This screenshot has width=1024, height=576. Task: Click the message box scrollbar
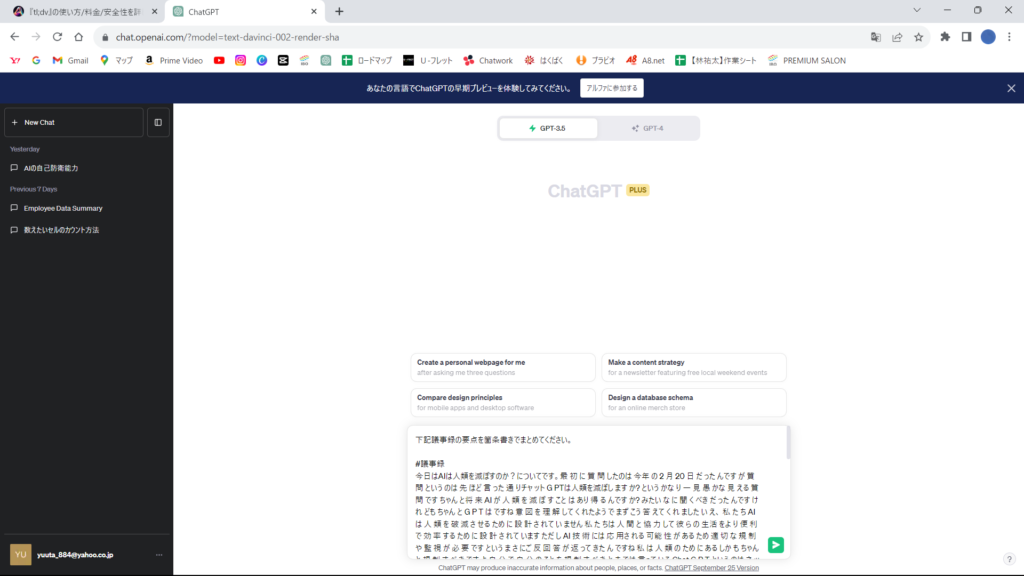pyautogui.click(x=788, y=443)
